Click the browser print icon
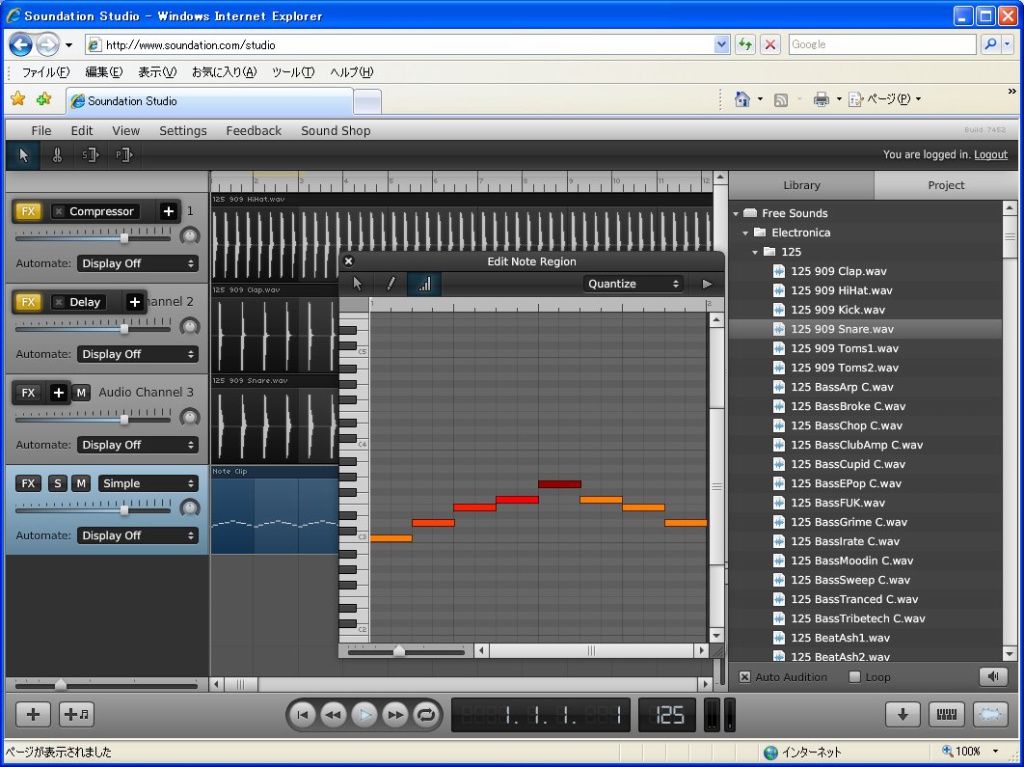The width and height of the screenshot is (1024, 767). pyautogui.click(x=821, y=99)
